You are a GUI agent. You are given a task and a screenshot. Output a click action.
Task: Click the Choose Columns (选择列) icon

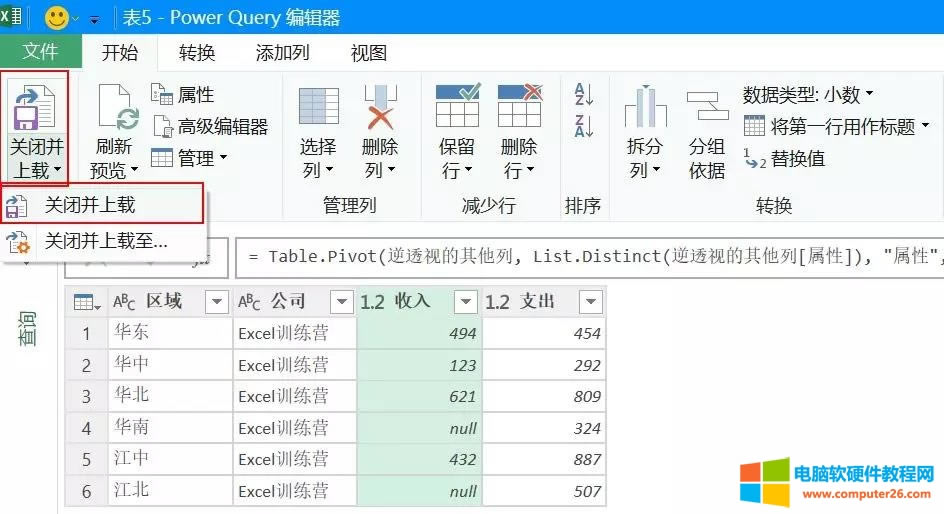coord(318,107)
